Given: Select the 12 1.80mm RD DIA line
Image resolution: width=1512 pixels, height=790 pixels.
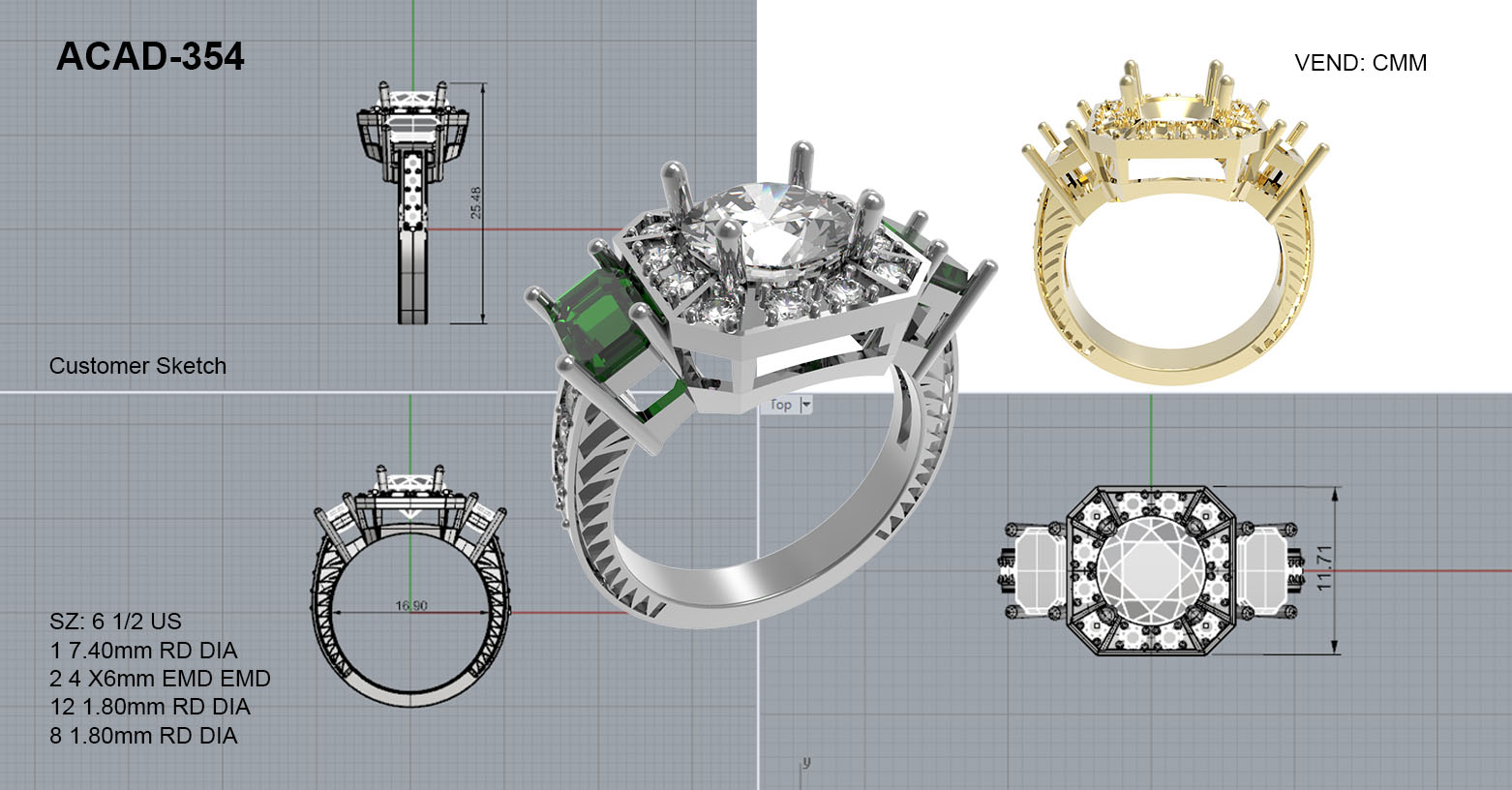Looking at the screenshot, I should tap(149, 707).
